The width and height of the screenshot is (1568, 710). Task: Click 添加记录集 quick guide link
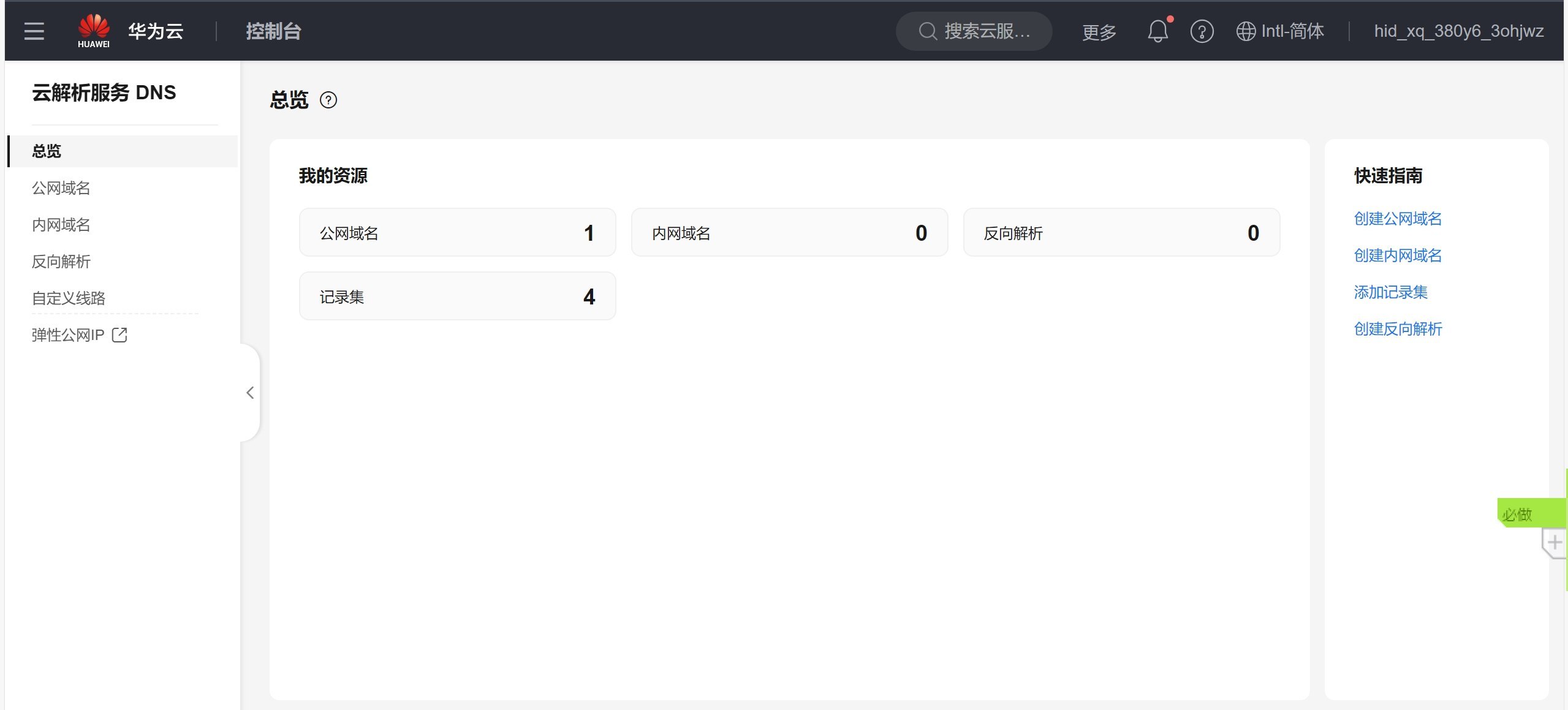(x=1390, y=292)
